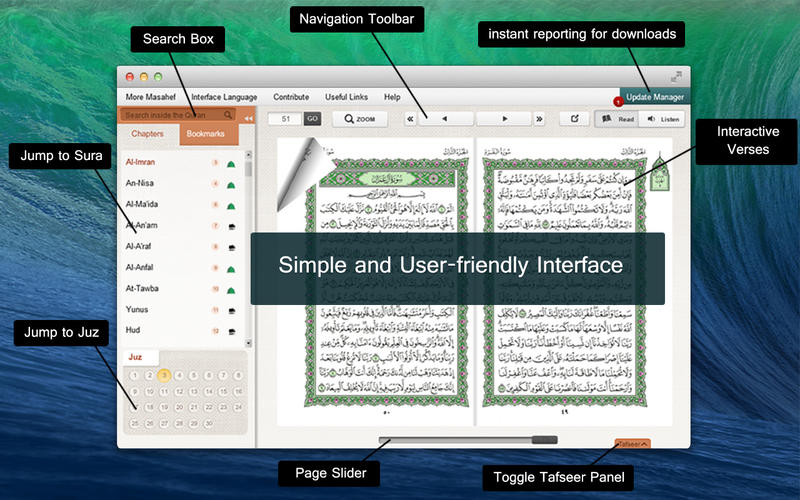Open the Bookmarks tab

(x=205, y=134)
